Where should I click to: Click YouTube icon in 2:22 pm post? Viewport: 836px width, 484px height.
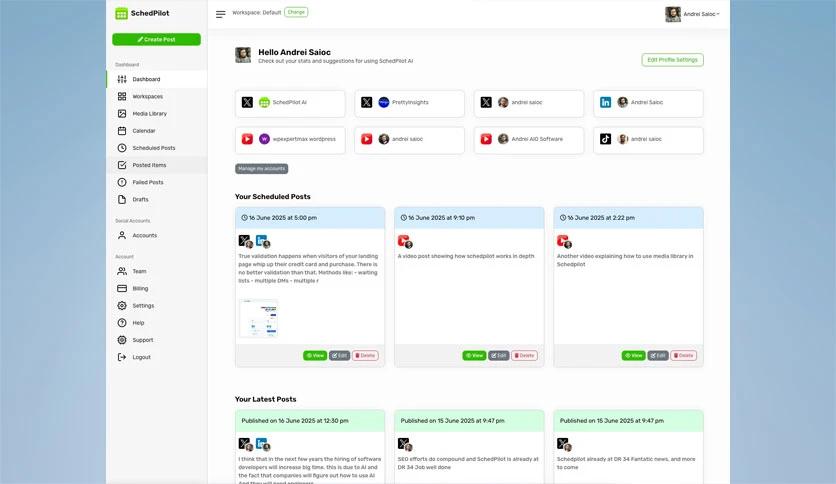tap(562, 240)
